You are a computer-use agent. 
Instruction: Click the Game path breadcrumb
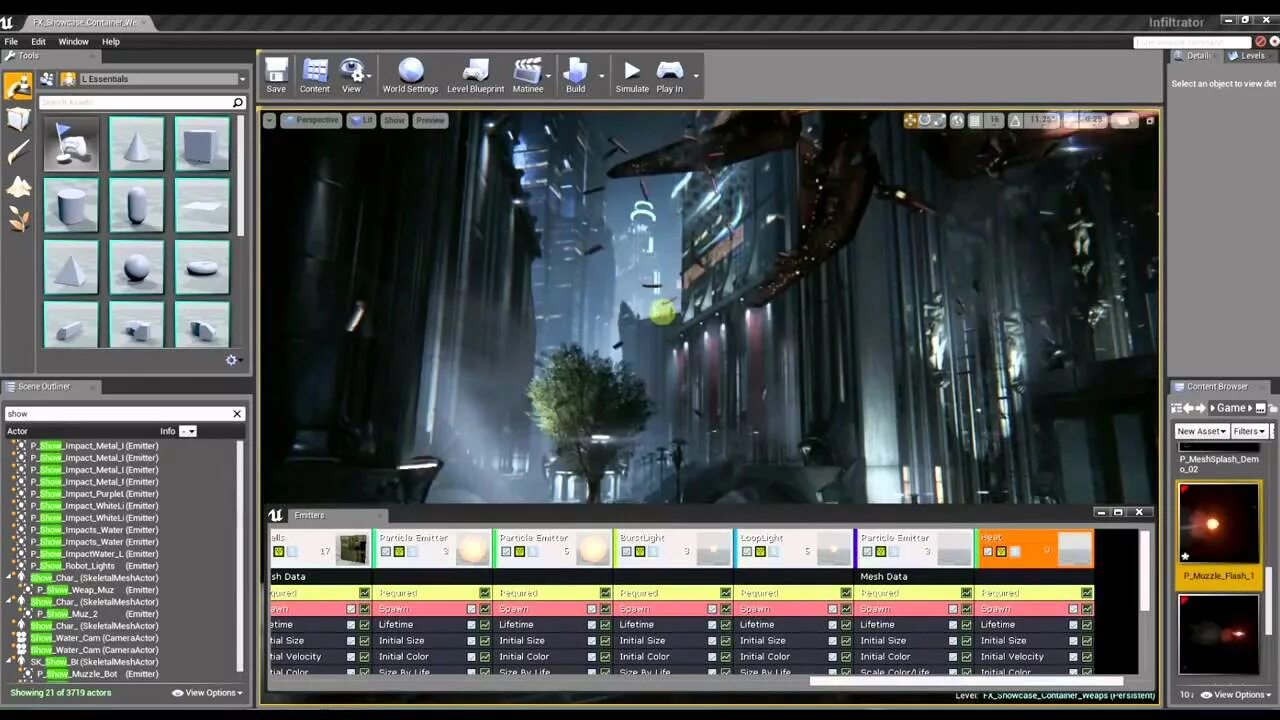point(1231,408)
